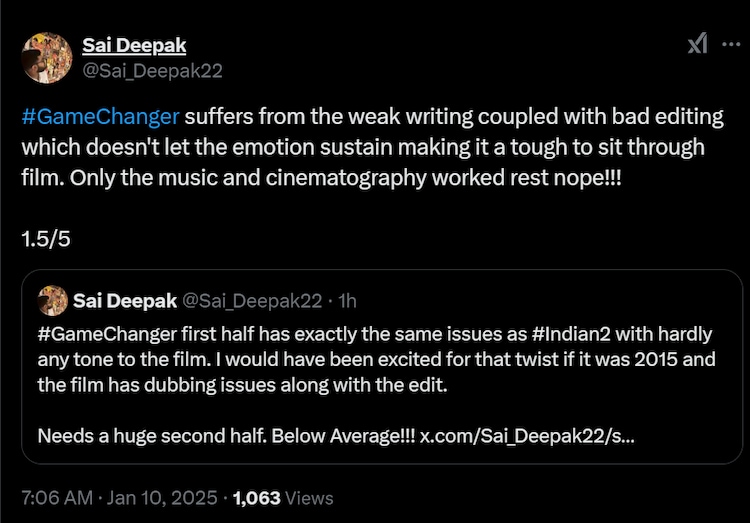Click Sai Deepak name in quoted post
750x523 pixels.
pyautogui.click(x=125, y=300)
